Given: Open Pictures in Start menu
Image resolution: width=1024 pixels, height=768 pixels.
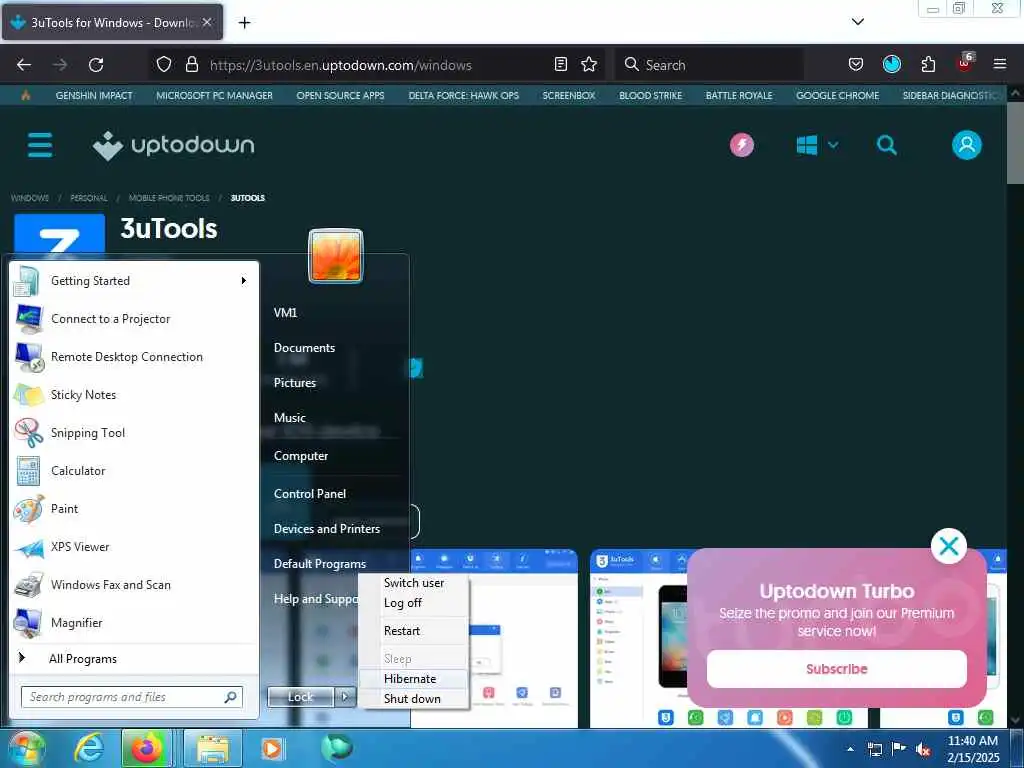Looking at the screenshot, I should 295,383.
